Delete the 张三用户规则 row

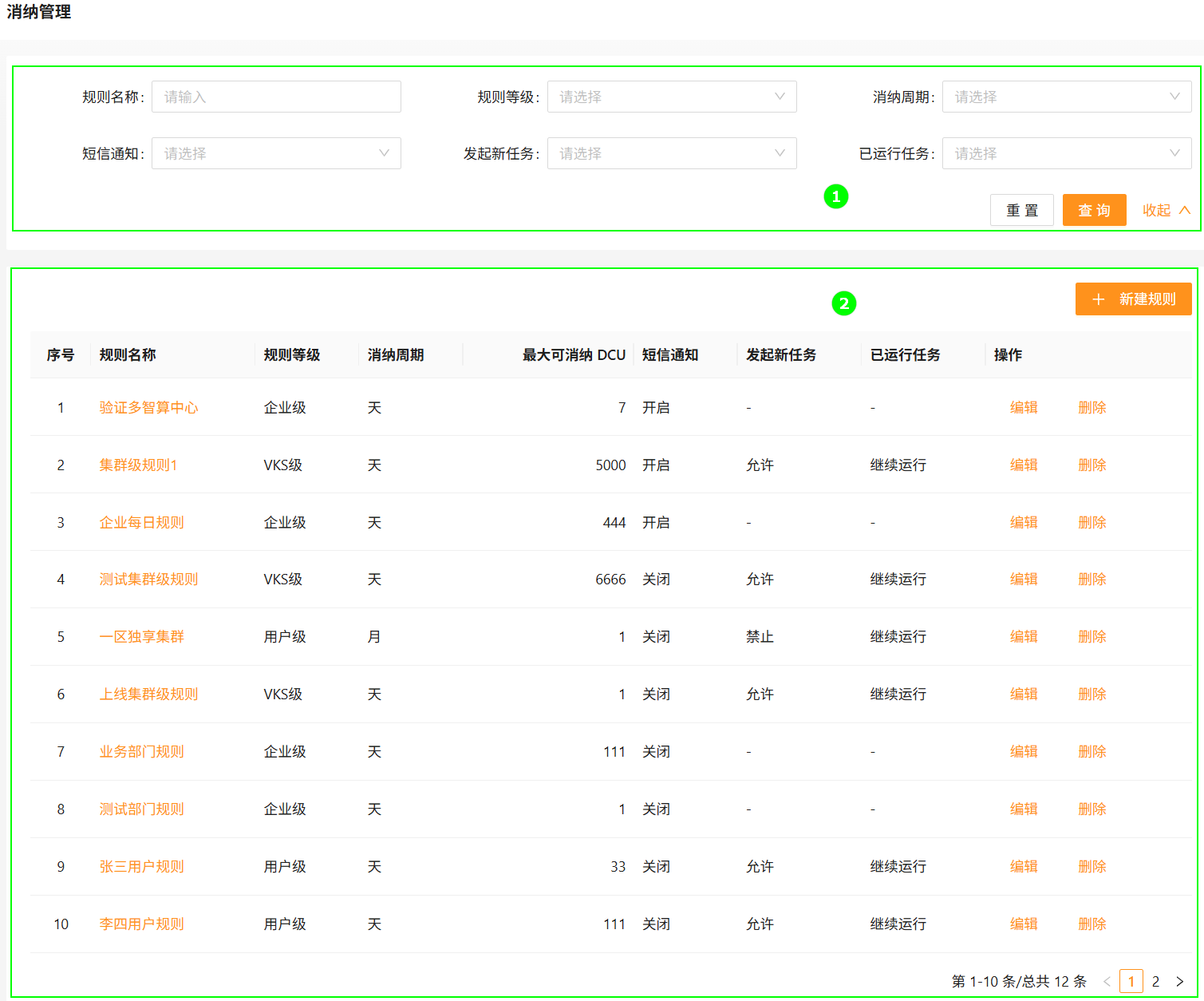[x=1091, y=866]
